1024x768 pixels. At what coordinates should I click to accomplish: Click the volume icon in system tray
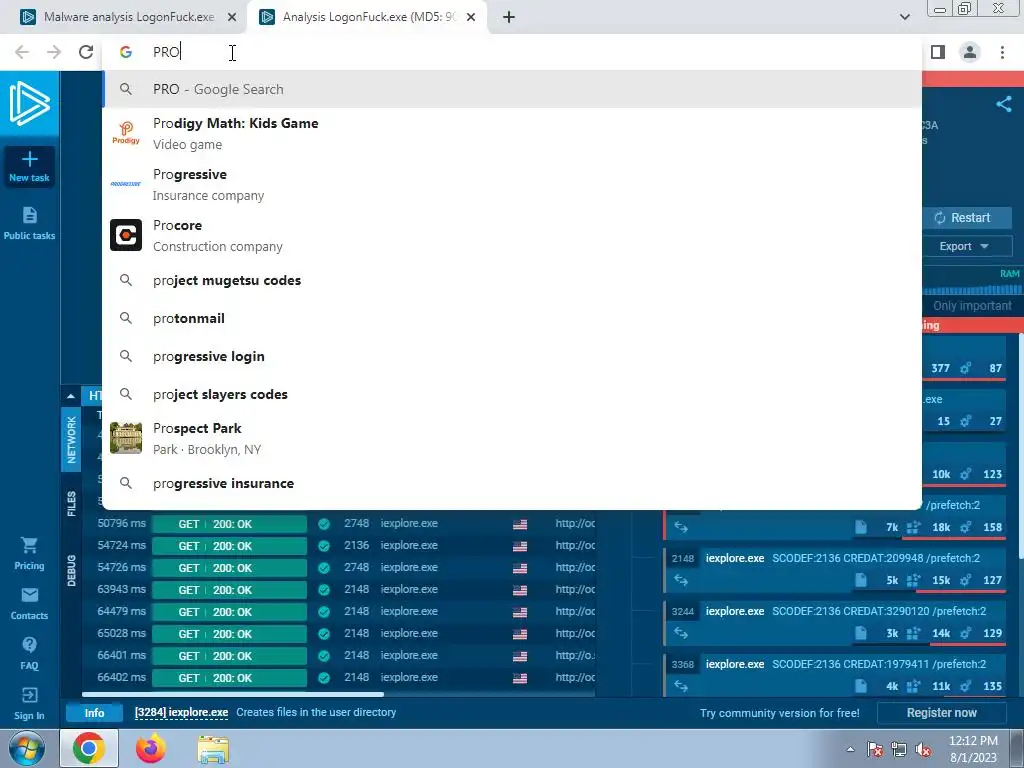tap(923, 750)
